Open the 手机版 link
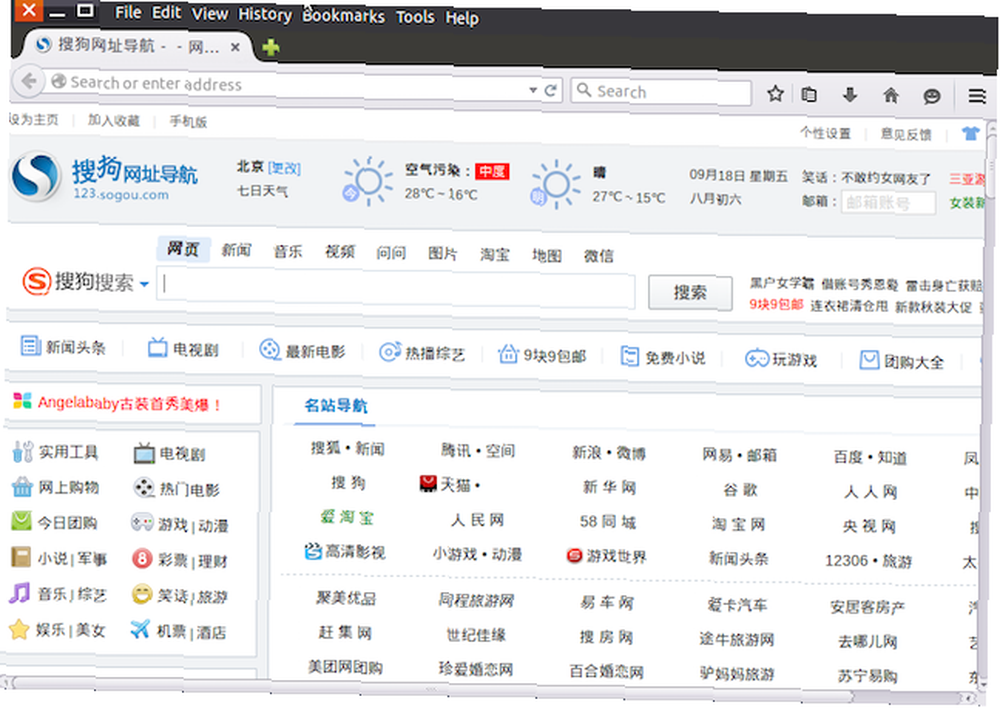This screenshot has height=708, width=1000. point(188,121)
